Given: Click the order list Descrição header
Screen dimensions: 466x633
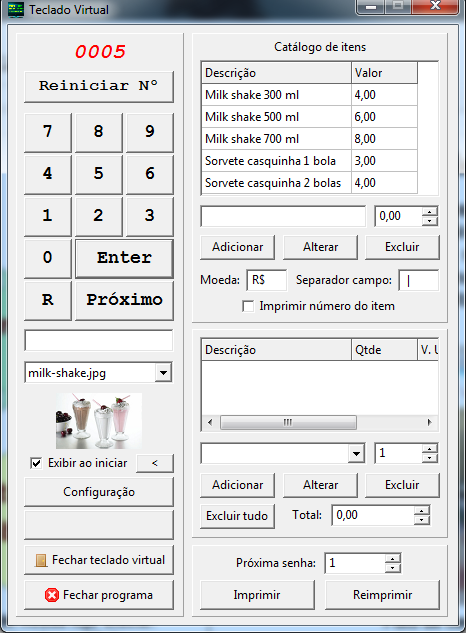Looking at the screenshot, I should [276, 350].
